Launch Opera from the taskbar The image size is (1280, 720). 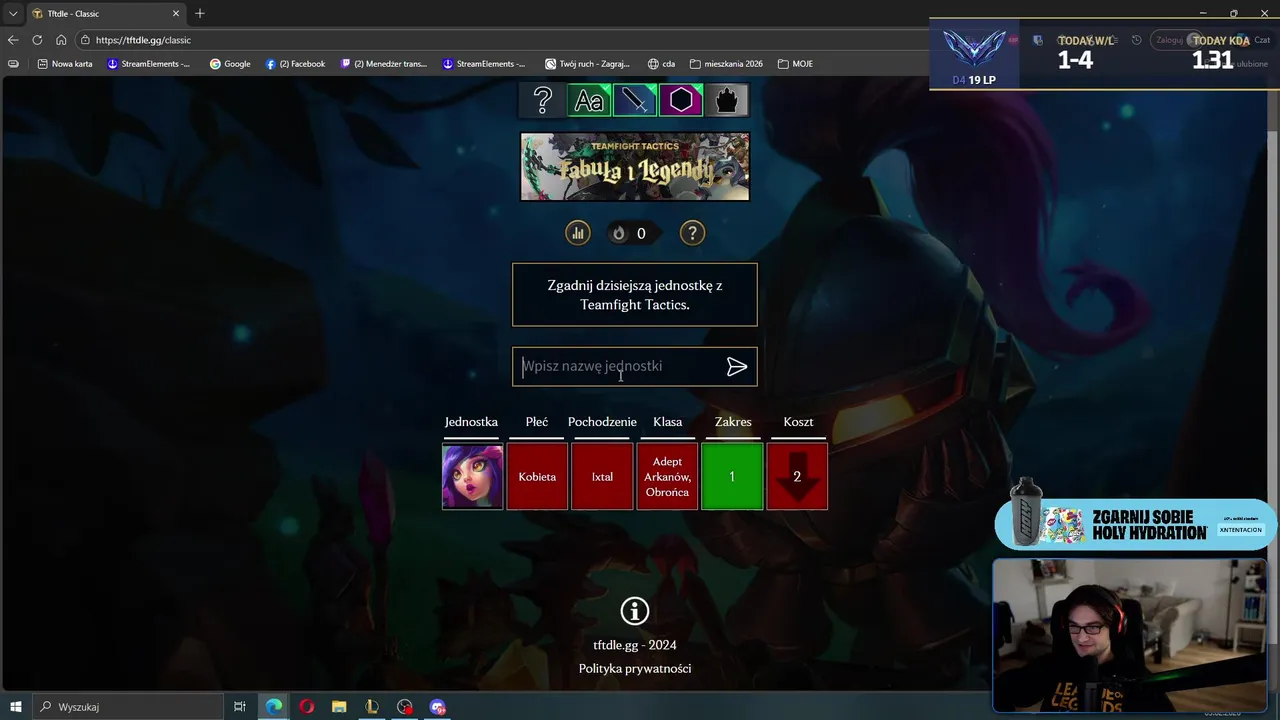click(x=306, y=707)
